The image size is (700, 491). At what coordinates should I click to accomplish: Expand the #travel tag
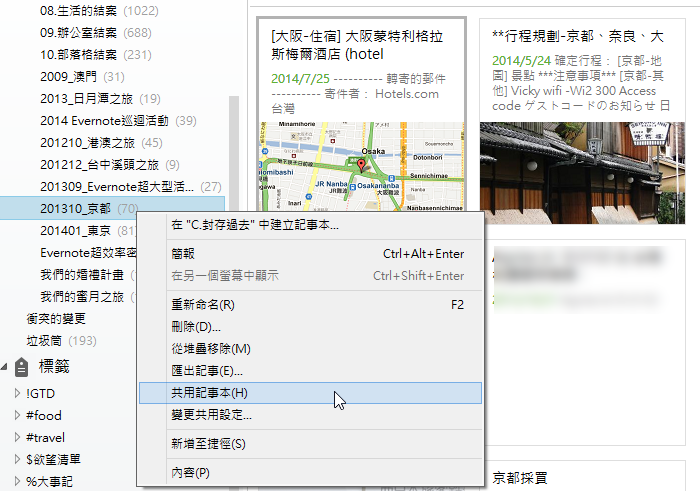pyautogui.click(x=17, y=437)
